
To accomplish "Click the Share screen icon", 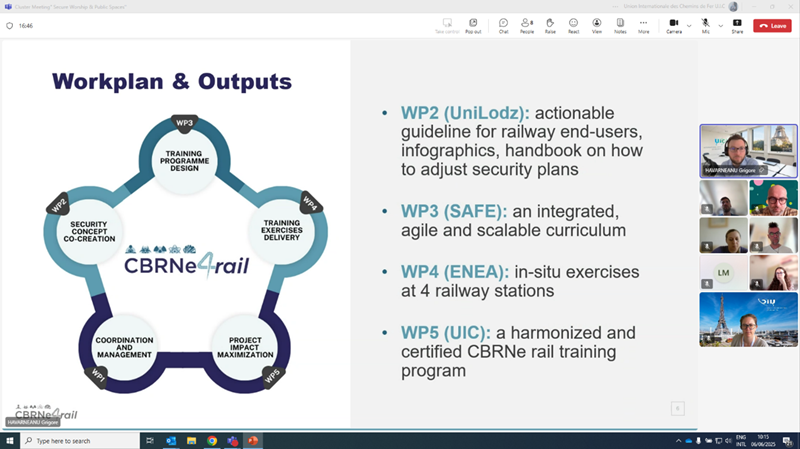I will (x=737, y=25).
